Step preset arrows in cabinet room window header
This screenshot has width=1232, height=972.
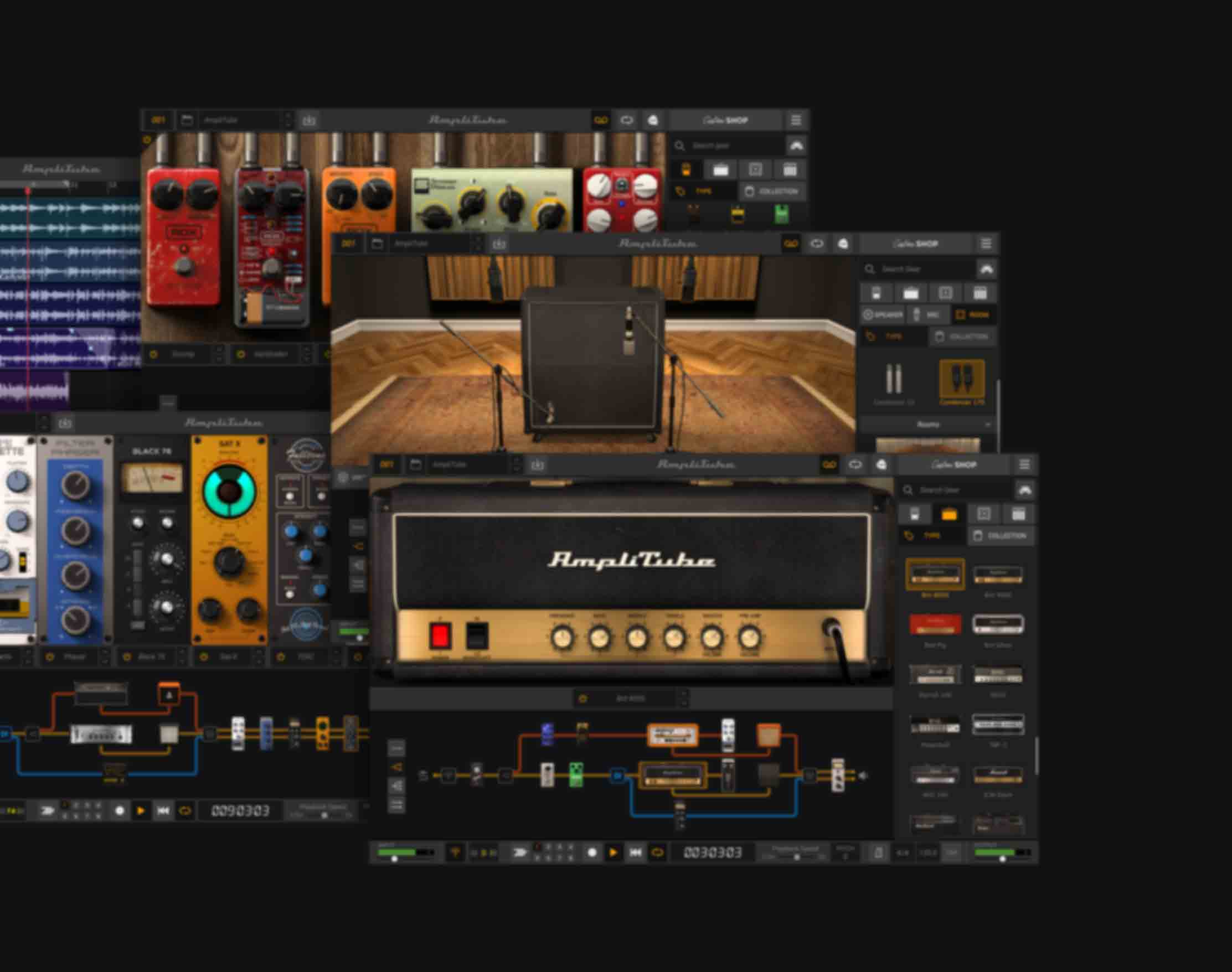point(478,244)
